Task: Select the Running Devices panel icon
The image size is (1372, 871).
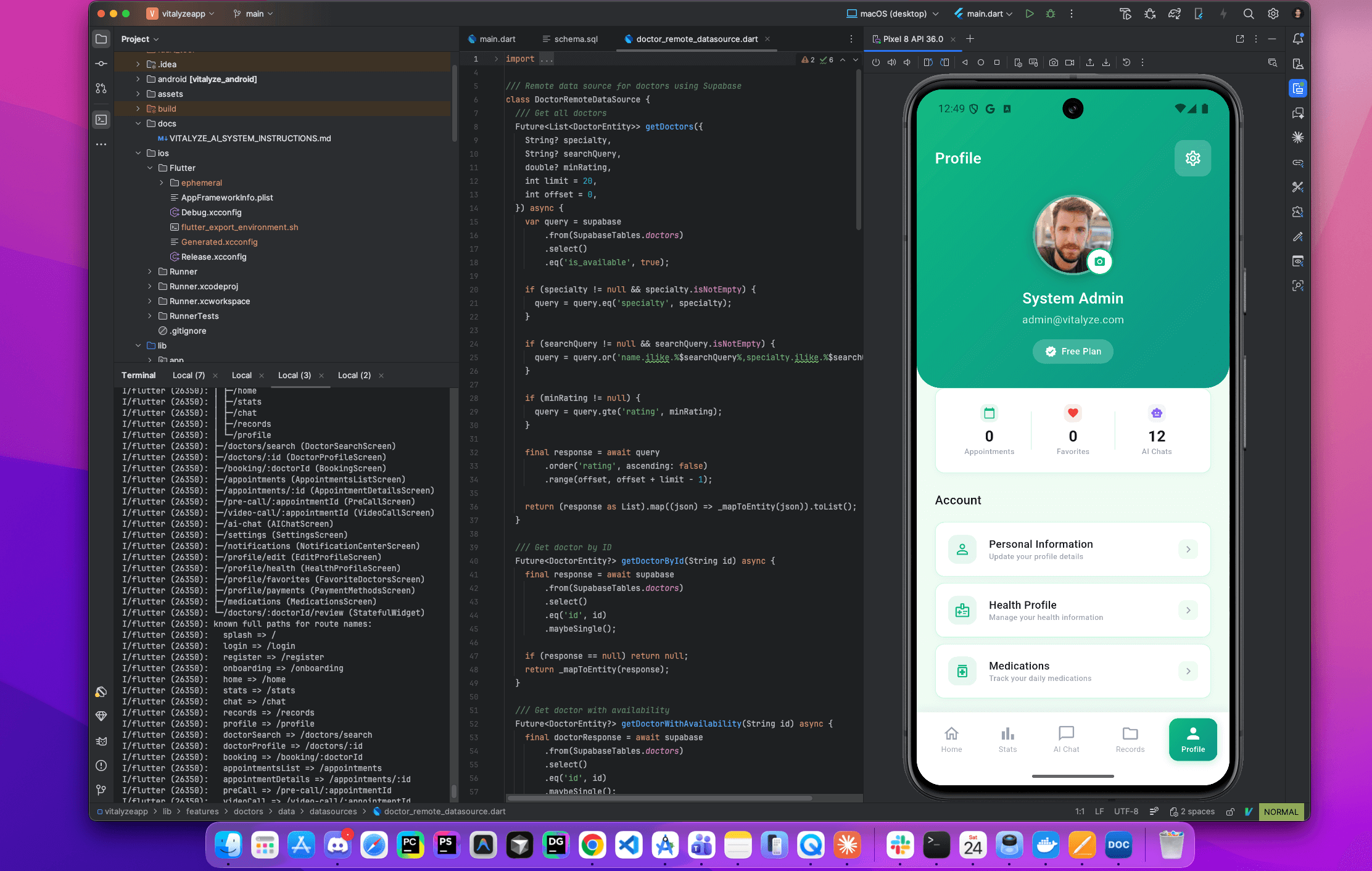Action: click(x=1298, y=88)
